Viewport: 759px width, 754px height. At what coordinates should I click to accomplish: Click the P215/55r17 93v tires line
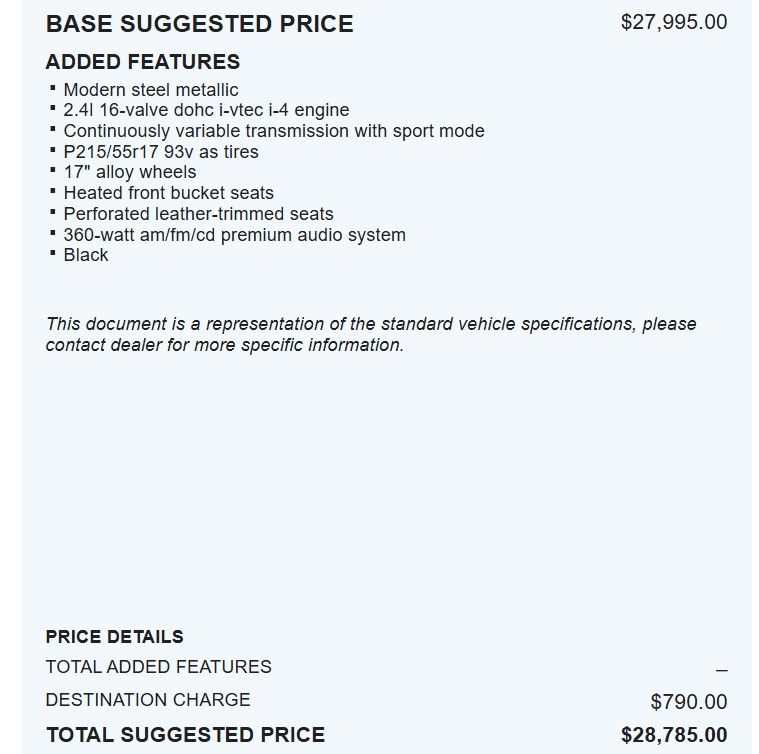pyautogui.click(x=161, y=152)
